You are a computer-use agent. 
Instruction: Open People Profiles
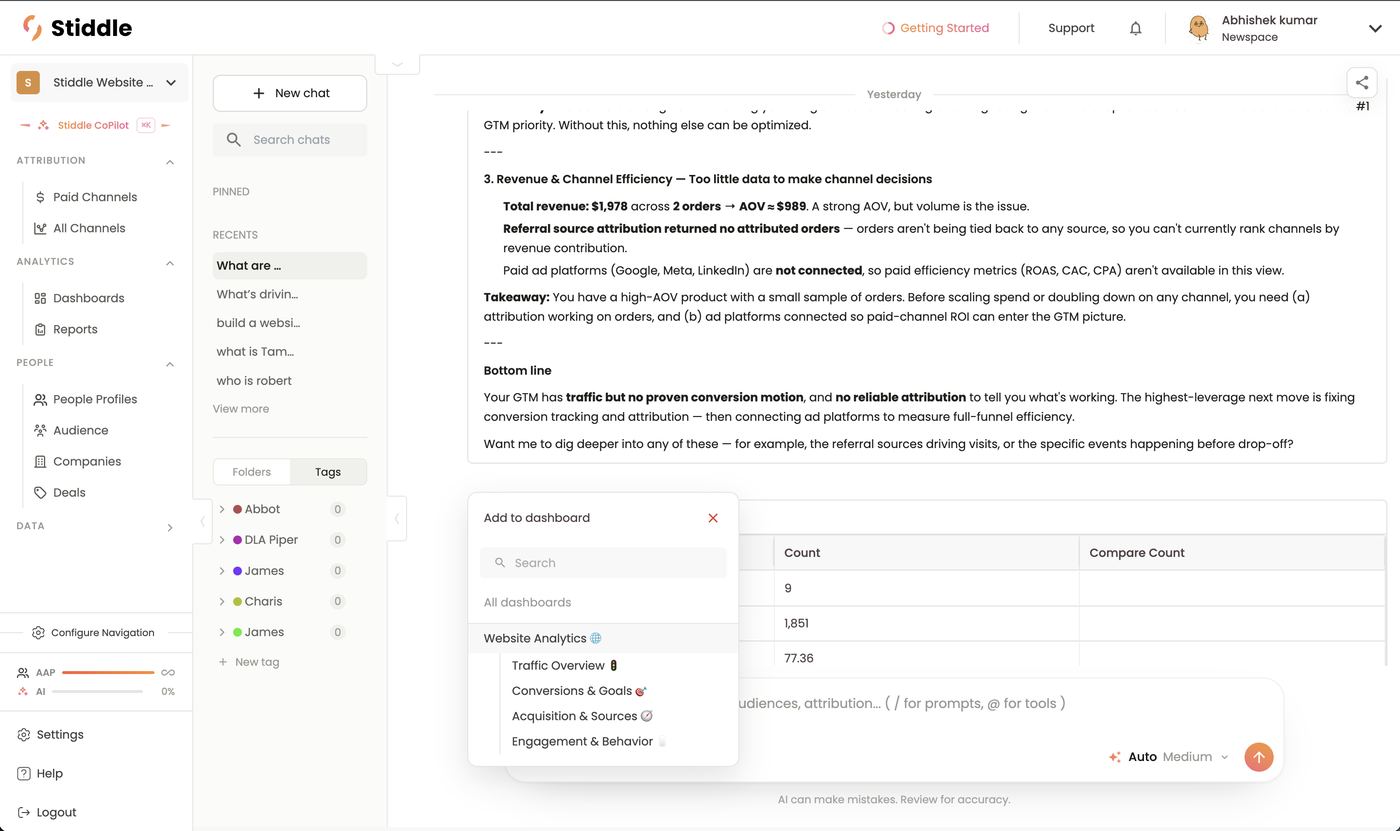tap(95, 399)
